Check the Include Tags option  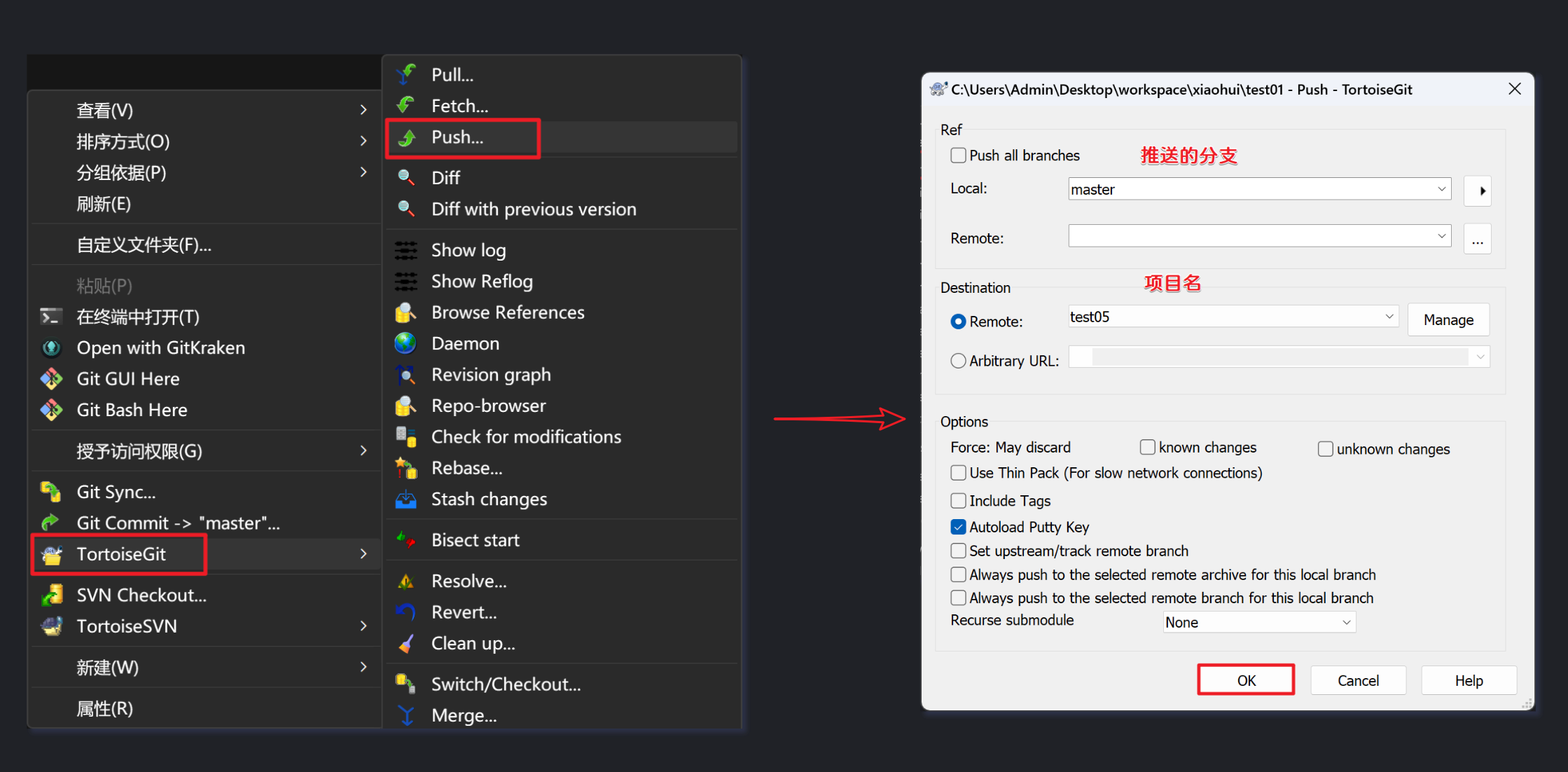point(958,501)
